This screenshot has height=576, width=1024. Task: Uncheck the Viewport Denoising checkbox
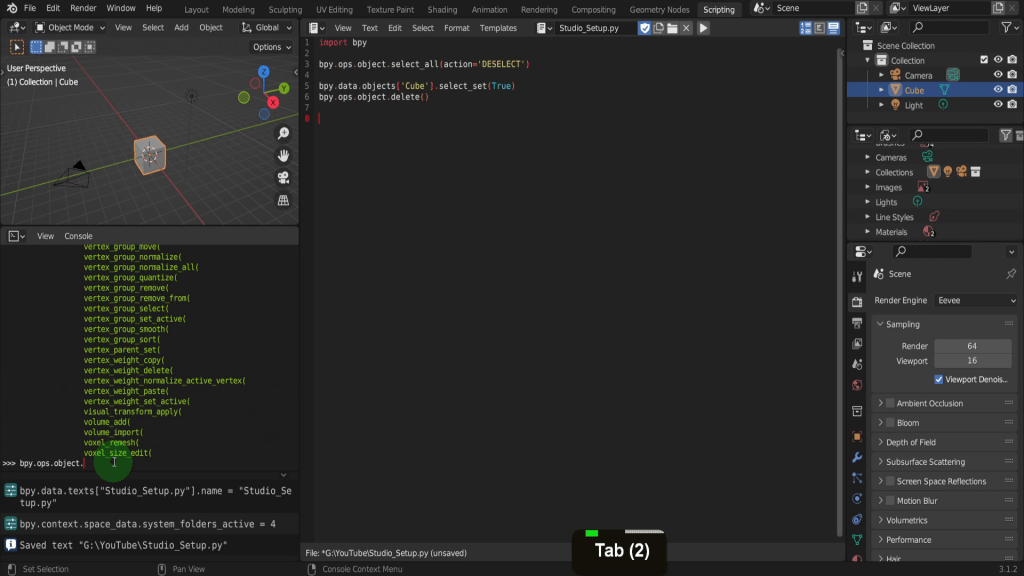(939, 380)
